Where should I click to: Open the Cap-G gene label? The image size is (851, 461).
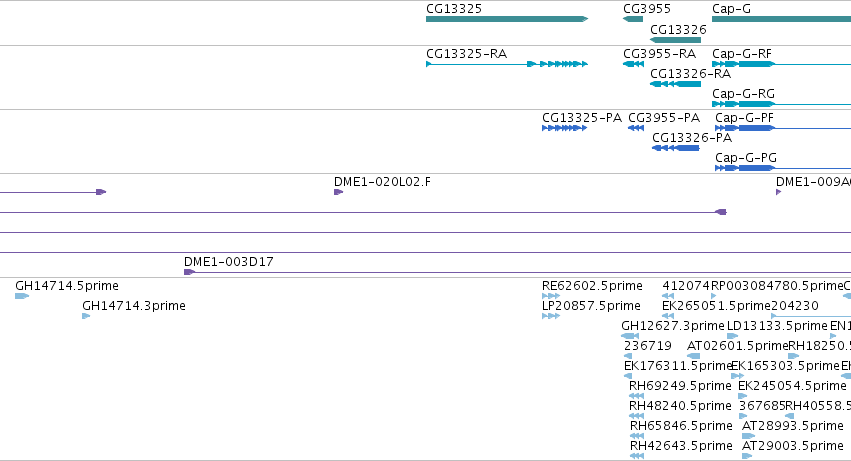coord(731,9)
